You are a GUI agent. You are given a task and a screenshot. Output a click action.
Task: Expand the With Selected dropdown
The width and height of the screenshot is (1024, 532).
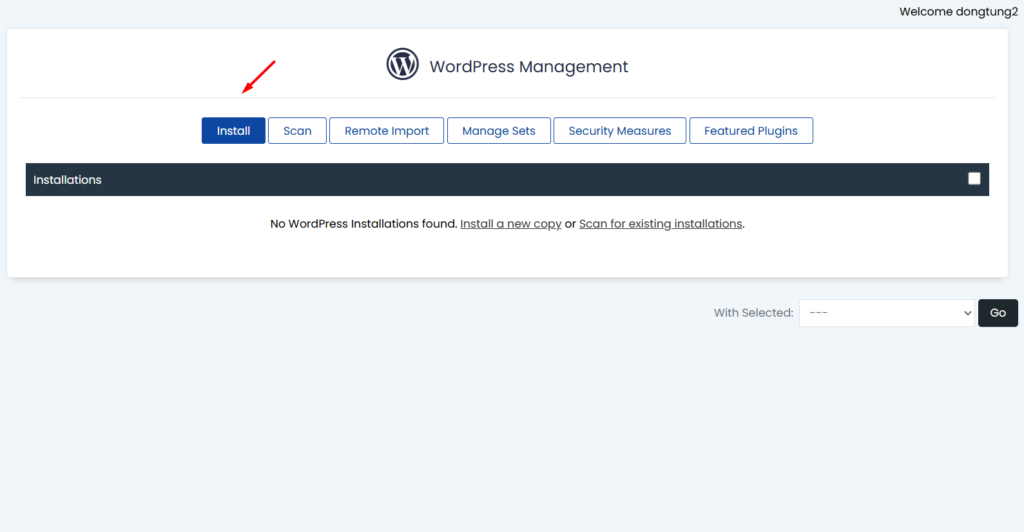(x=887, y=313)
